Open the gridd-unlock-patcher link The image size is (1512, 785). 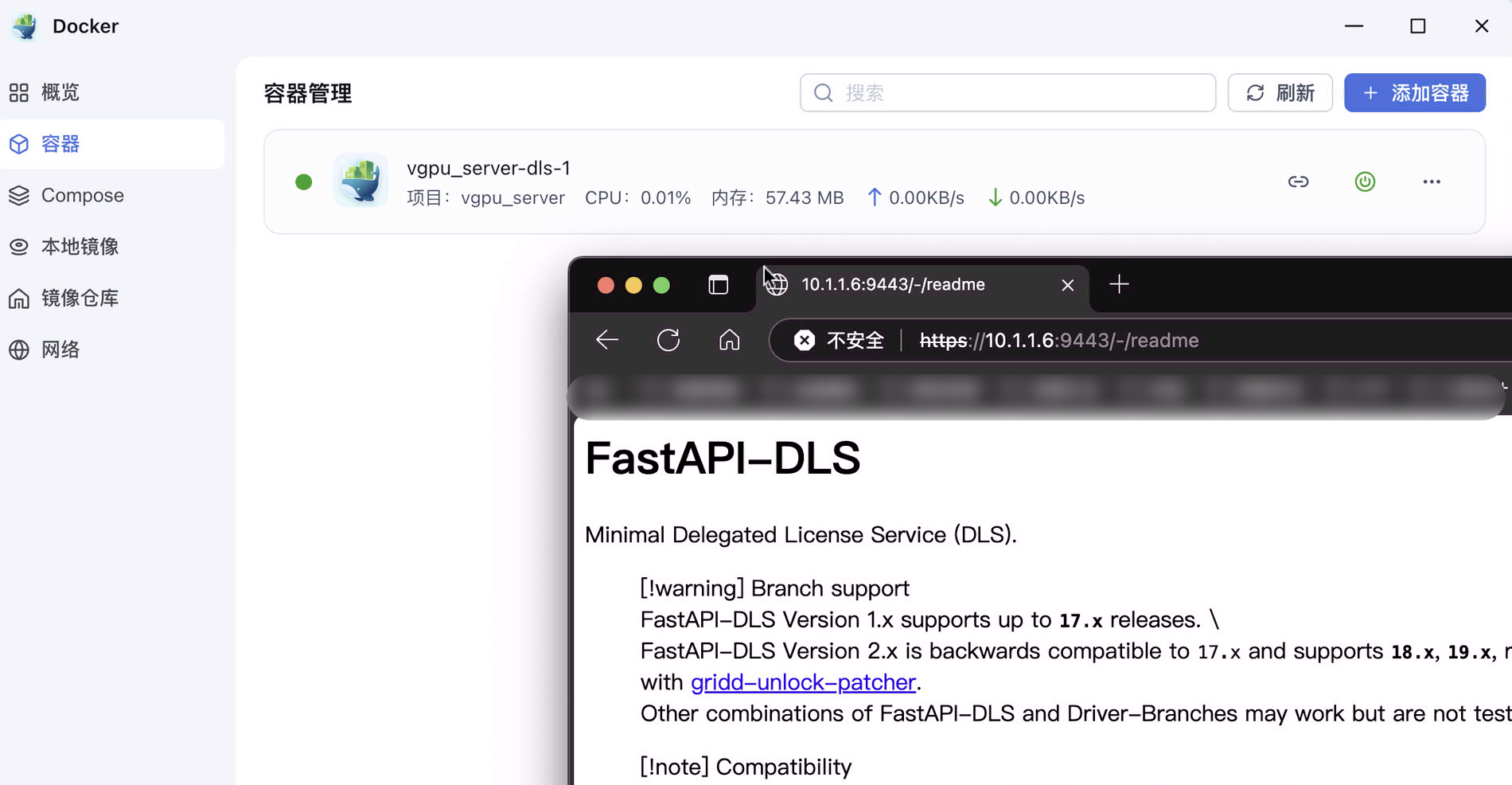(x=803, y=682)
